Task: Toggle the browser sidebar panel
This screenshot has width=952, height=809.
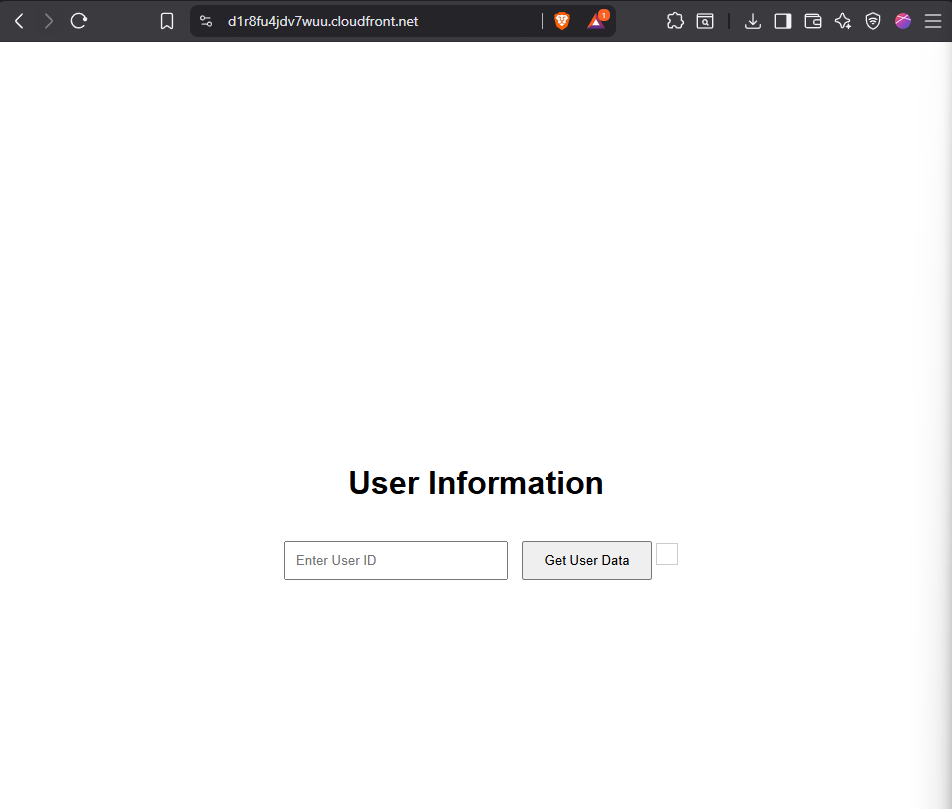Action: (783, 21)
